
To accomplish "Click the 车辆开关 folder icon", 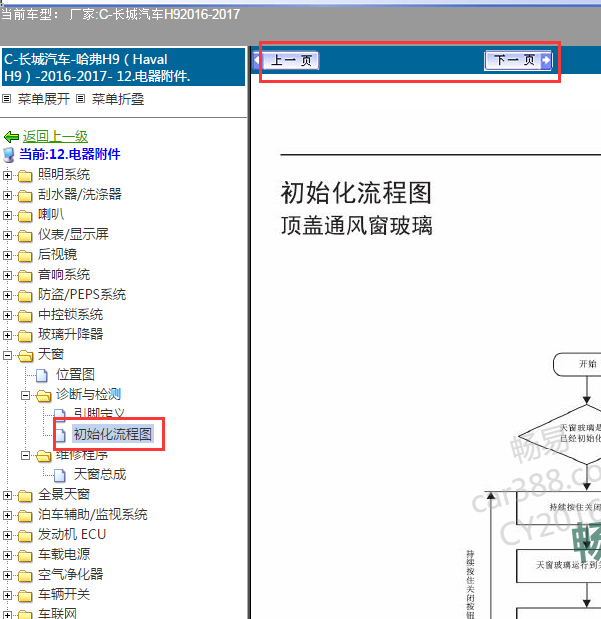I will (25, 596).
